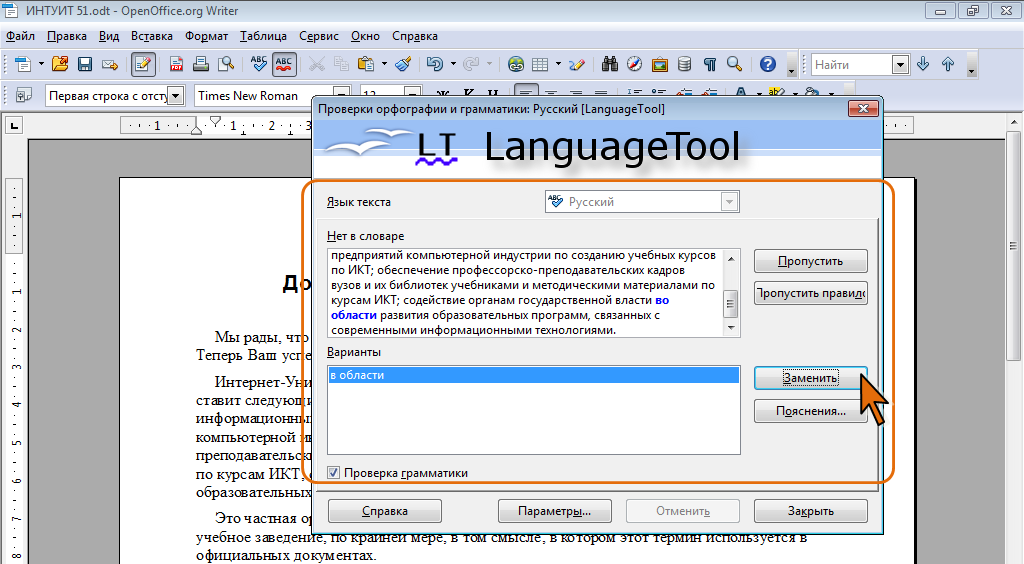Open the Gallery picture icon

coord(660,64)
